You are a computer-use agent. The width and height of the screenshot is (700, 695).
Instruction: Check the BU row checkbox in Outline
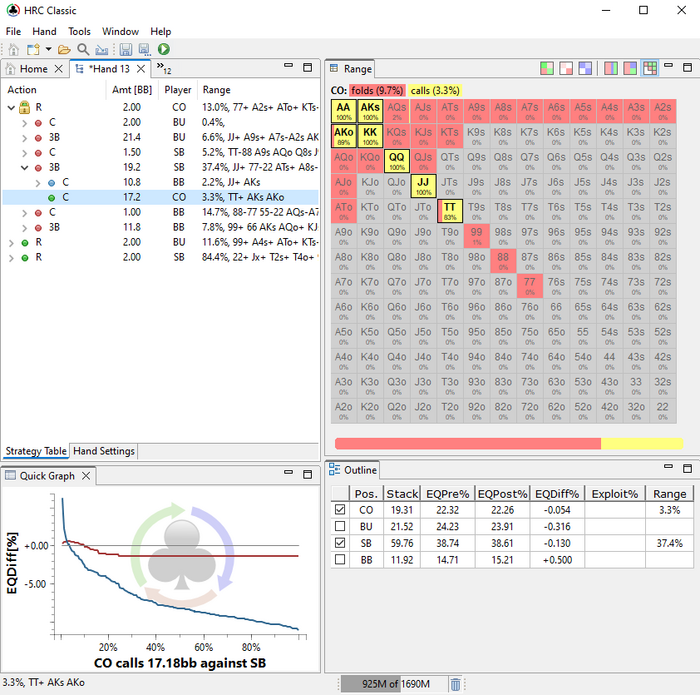pos(339,526)
